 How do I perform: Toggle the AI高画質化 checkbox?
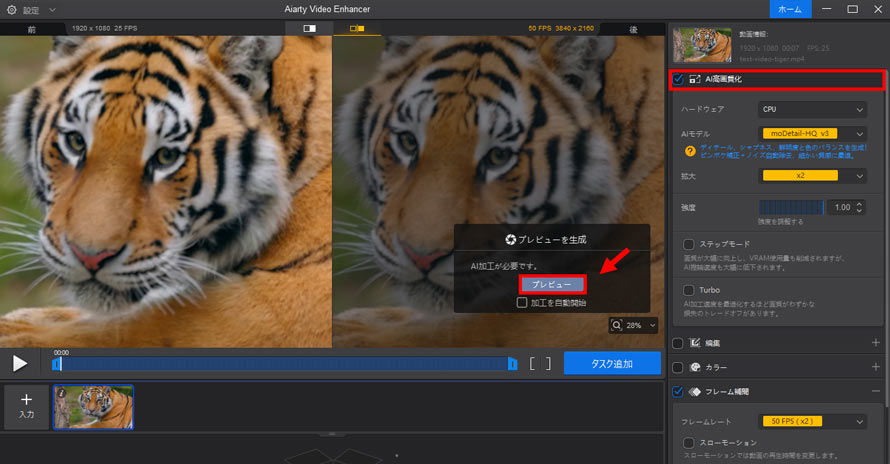click(x=678, y=79)
